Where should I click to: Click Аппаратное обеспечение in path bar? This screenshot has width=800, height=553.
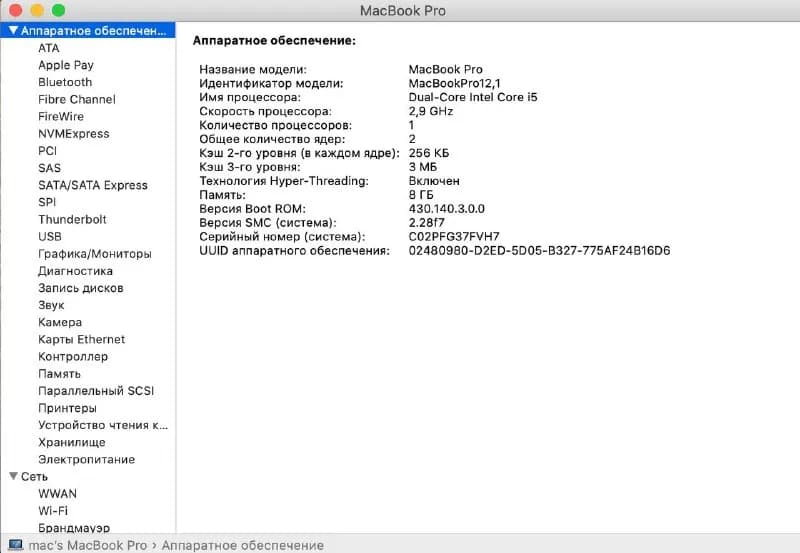pyautogui.click(x=243, y=545)
